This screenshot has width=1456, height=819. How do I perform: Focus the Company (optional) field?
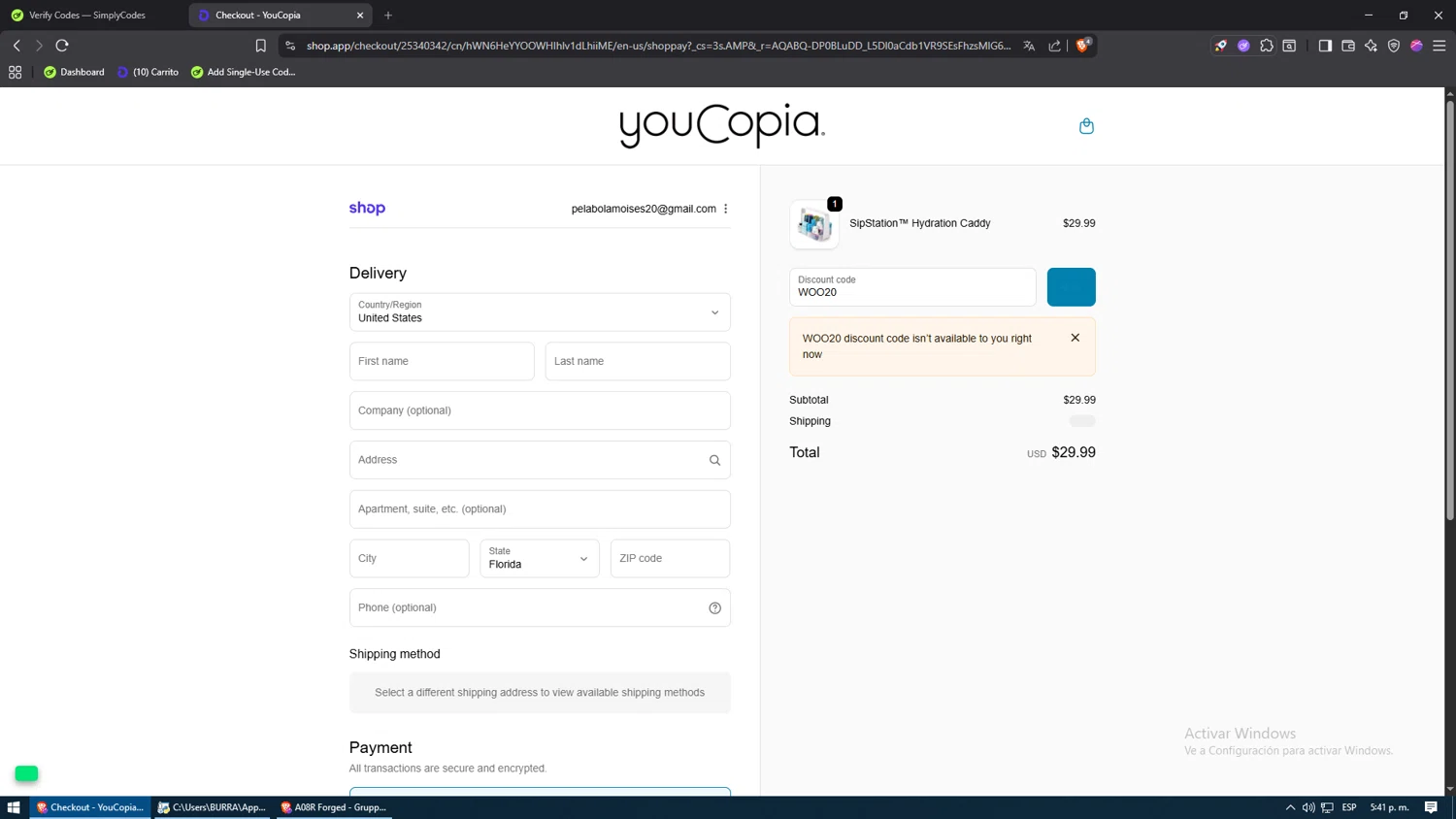coord(540,410)
